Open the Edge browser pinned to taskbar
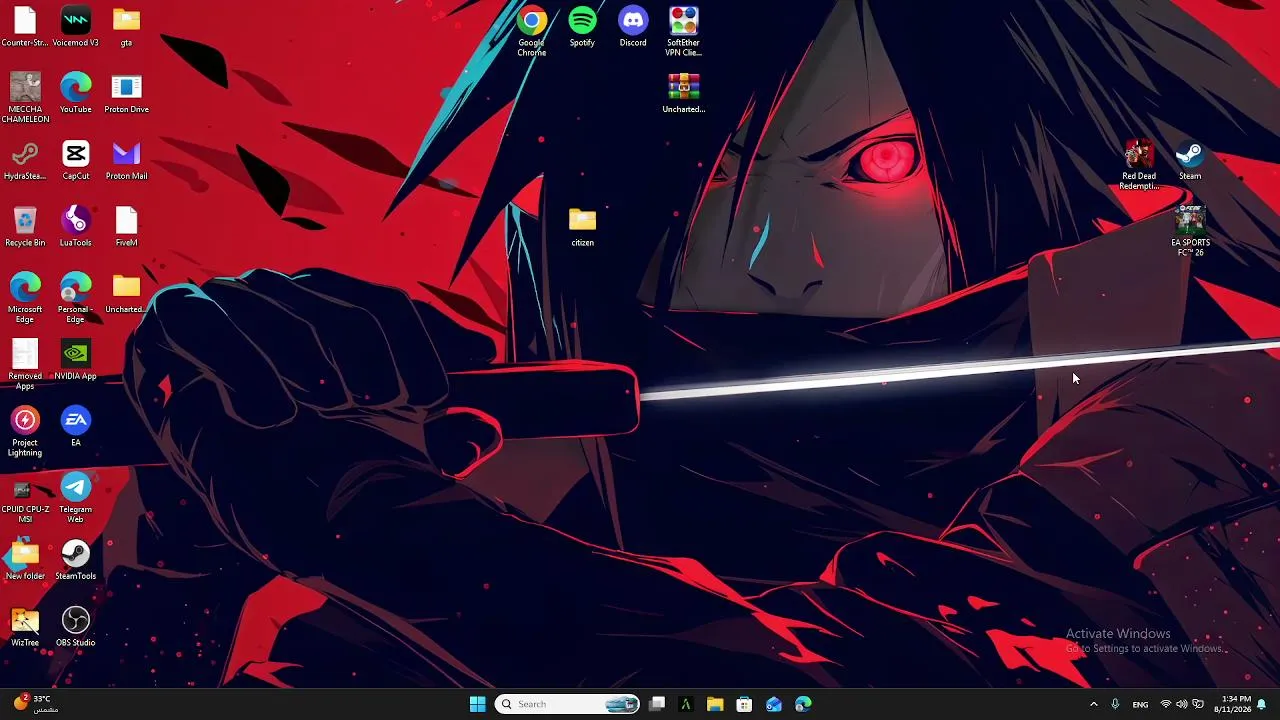Viewport: 1280px width, 720px height. 803,704
